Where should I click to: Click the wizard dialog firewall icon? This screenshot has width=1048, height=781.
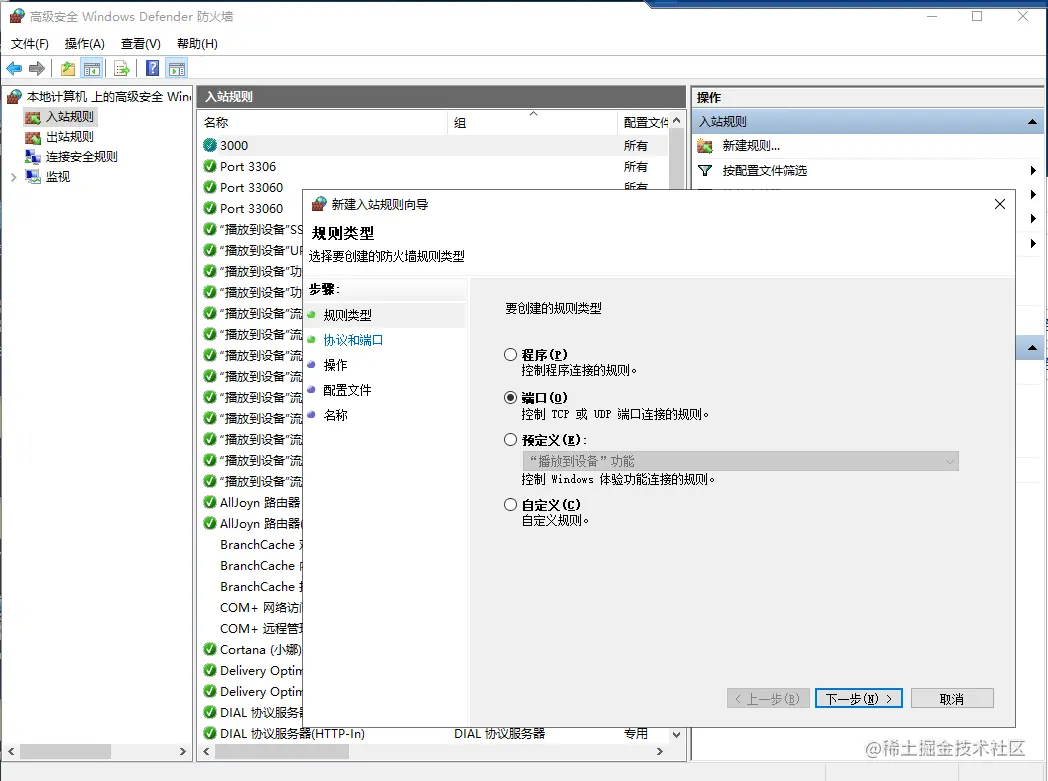(x=319, y=204)
